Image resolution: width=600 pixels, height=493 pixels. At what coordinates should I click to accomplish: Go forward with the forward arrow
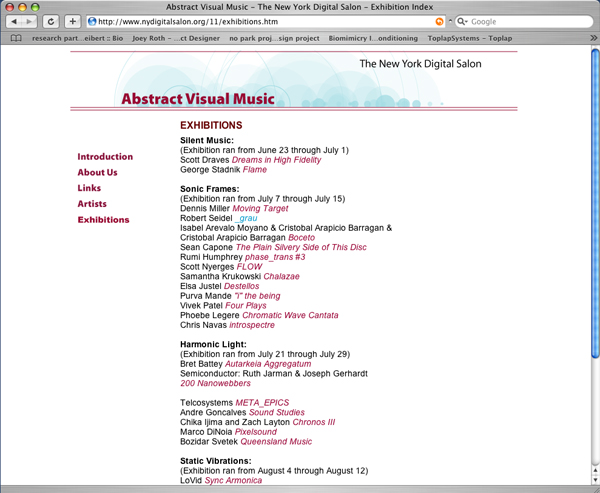pyautogui.click(x=29, y=21)
